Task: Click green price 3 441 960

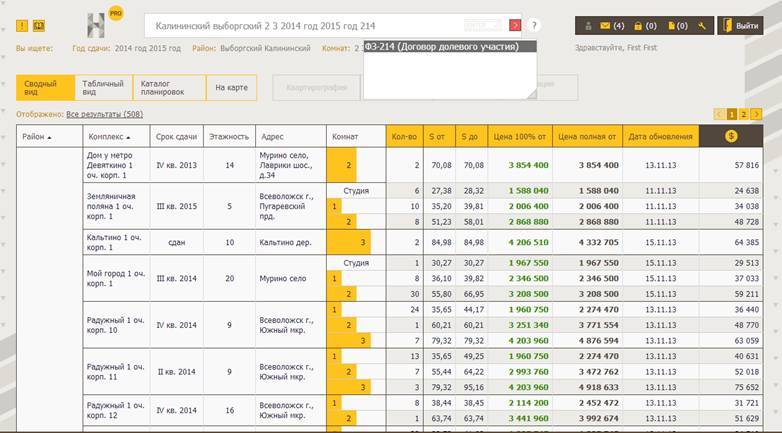Action: (528, 418)
